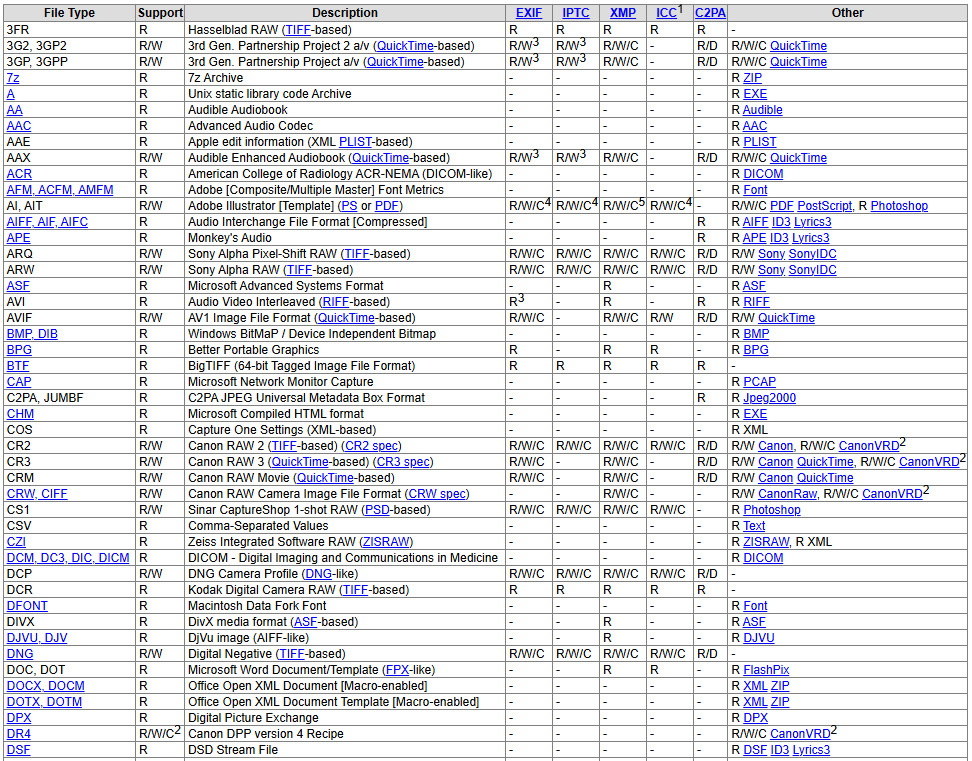Follow PSD link in Sinar CaptureShop description

(377, 510)
